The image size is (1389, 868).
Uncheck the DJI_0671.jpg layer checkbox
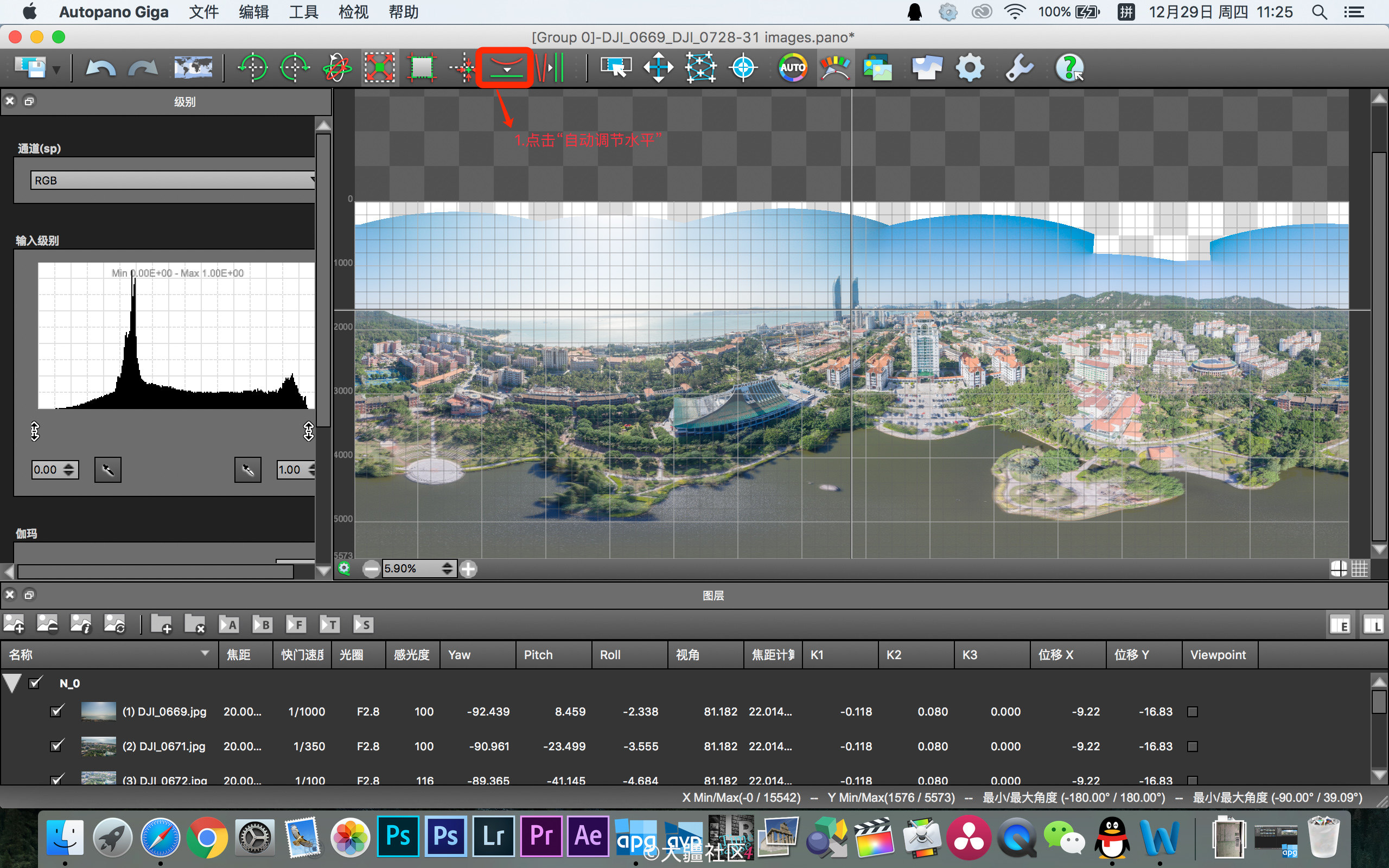tap(56, 746)
